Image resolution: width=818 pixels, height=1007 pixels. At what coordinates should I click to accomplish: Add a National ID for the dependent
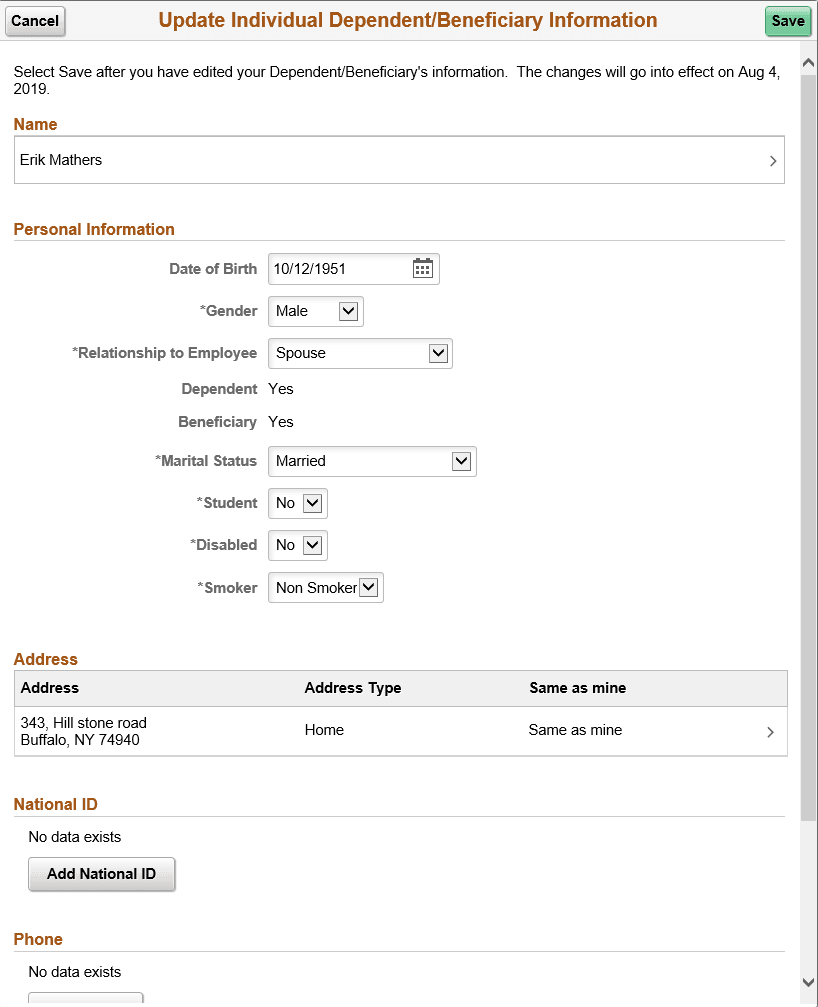(x=101, y=874)
